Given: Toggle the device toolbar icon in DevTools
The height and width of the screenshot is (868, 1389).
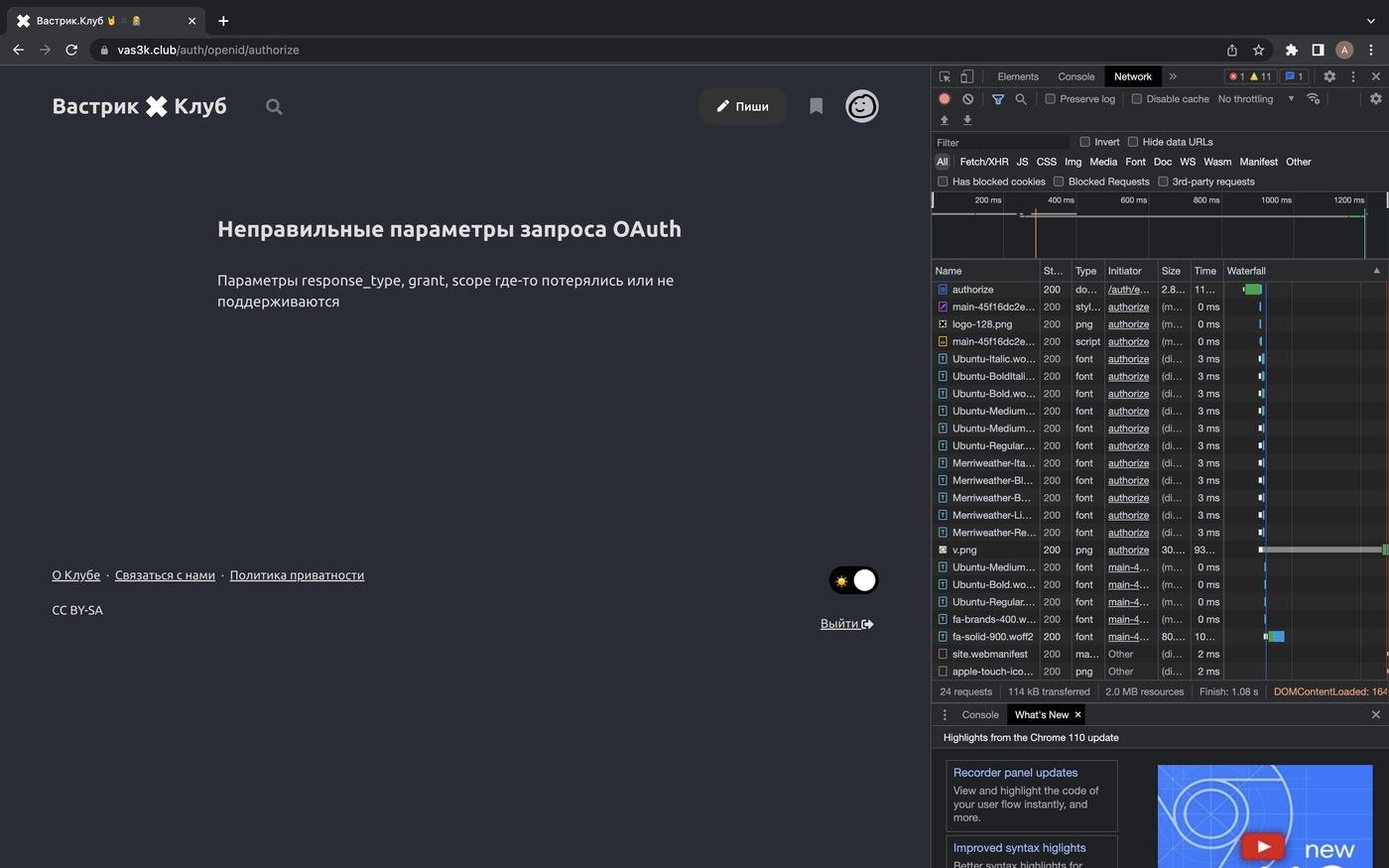Looking at the screenshot, I should (x=966, y=76).
